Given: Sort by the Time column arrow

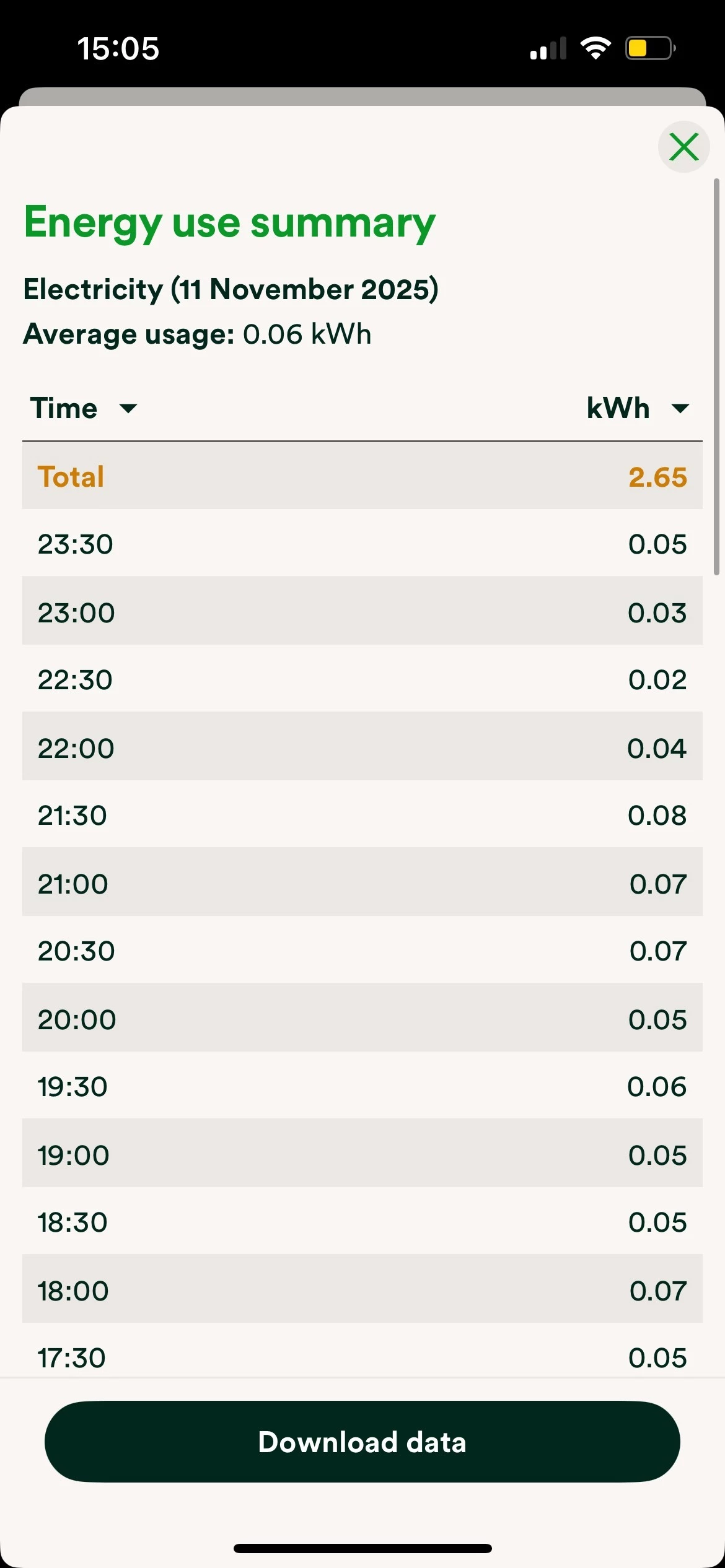Looking at the screenshot, I should [x=128, y=408].
